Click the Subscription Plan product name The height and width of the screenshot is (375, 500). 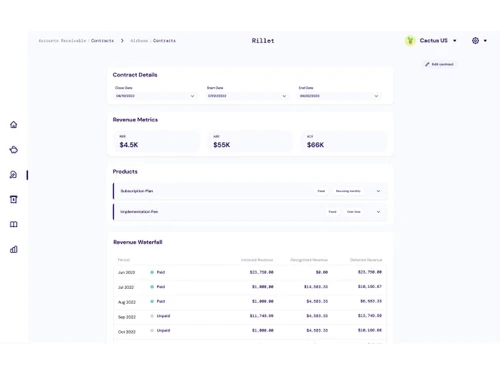137,191
